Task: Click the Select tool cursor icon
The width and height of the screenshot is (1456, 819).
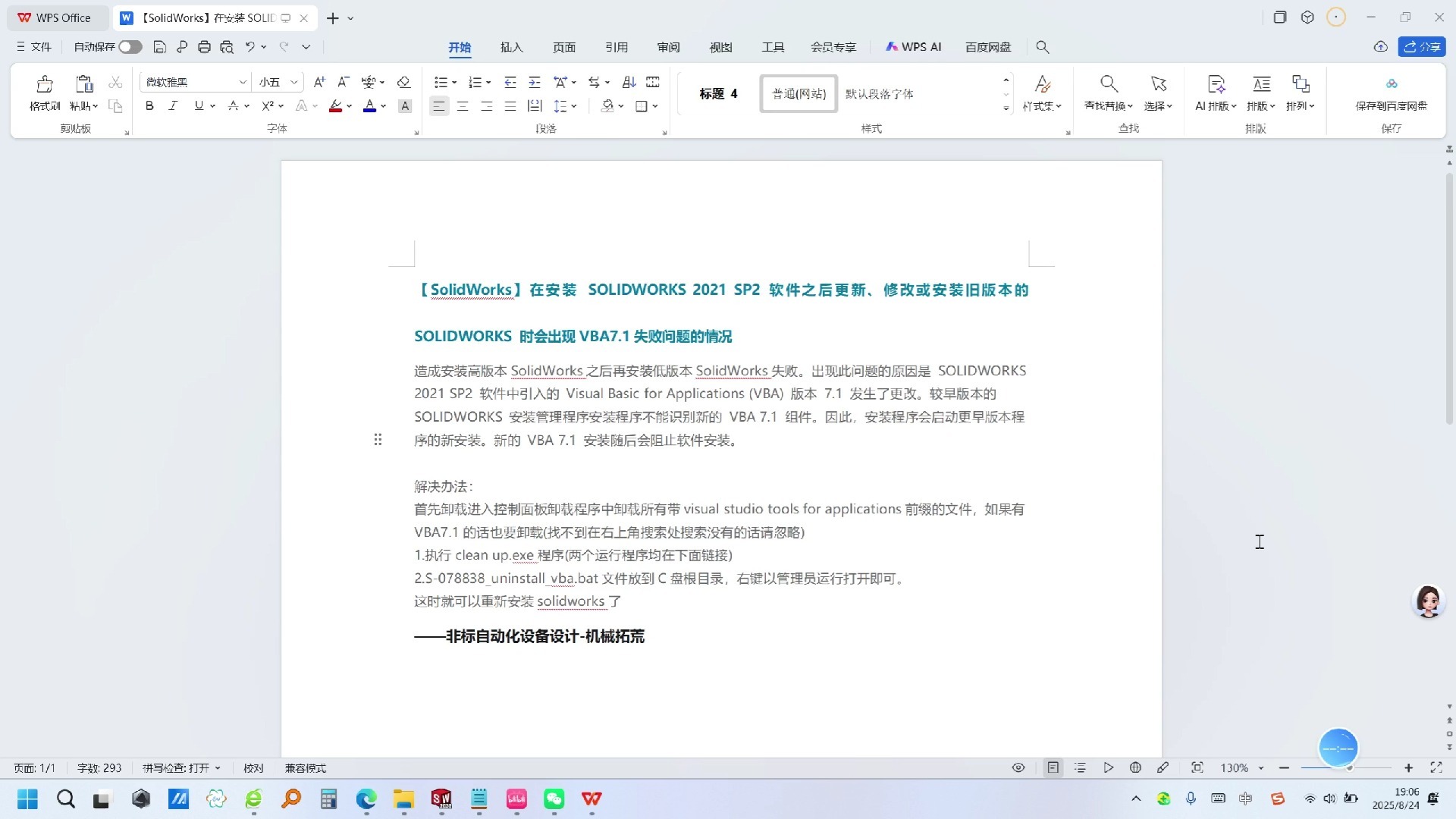Action: [1158, 83]
